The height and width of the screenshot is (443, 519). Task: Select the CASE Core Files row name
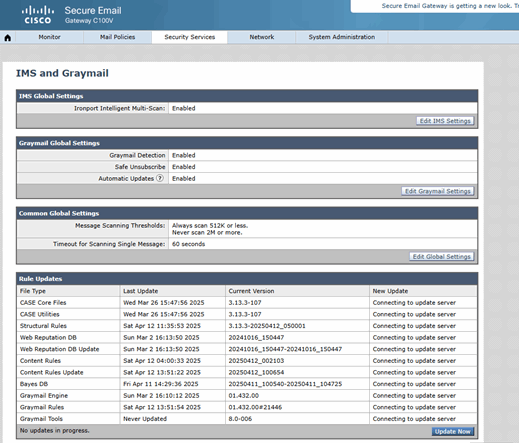click(x=43, y=303)
